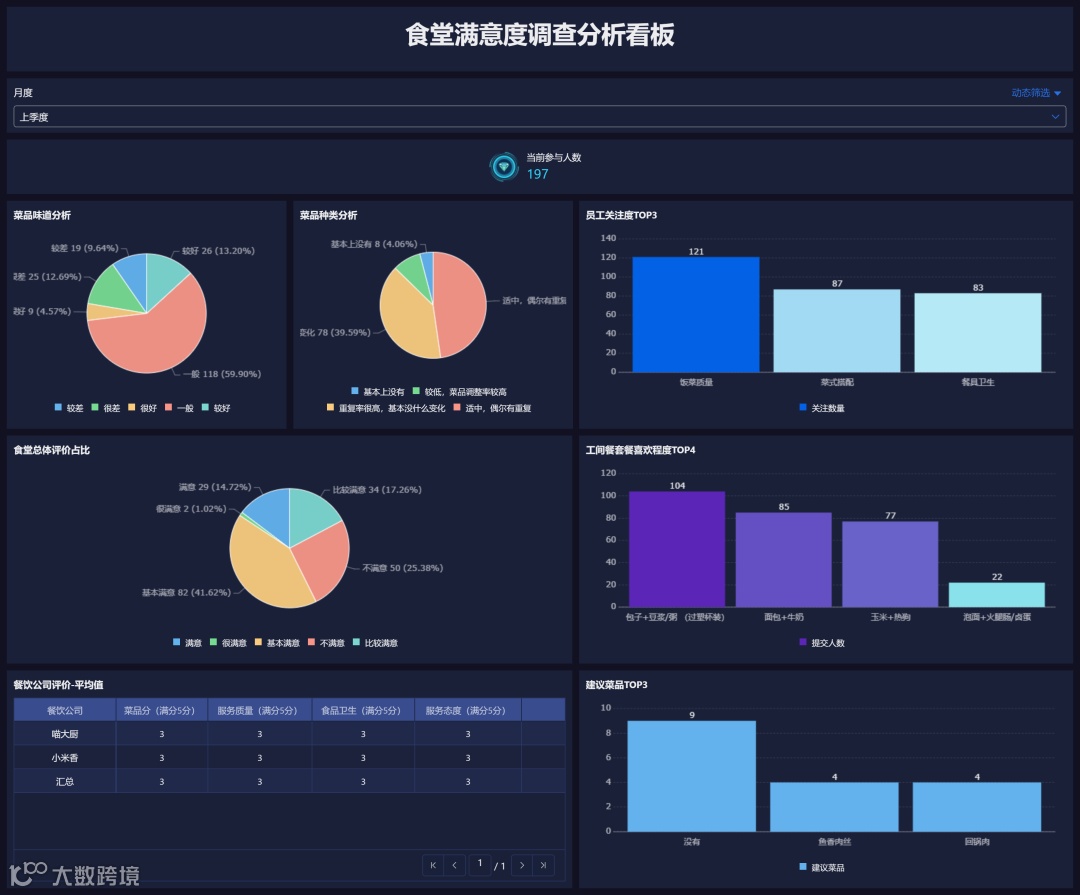Click 适中,偶尔有重复 slice in variety pie
Image resolution: width=1080 pixels, height=895 pixels.
click(x=460, y=307)
